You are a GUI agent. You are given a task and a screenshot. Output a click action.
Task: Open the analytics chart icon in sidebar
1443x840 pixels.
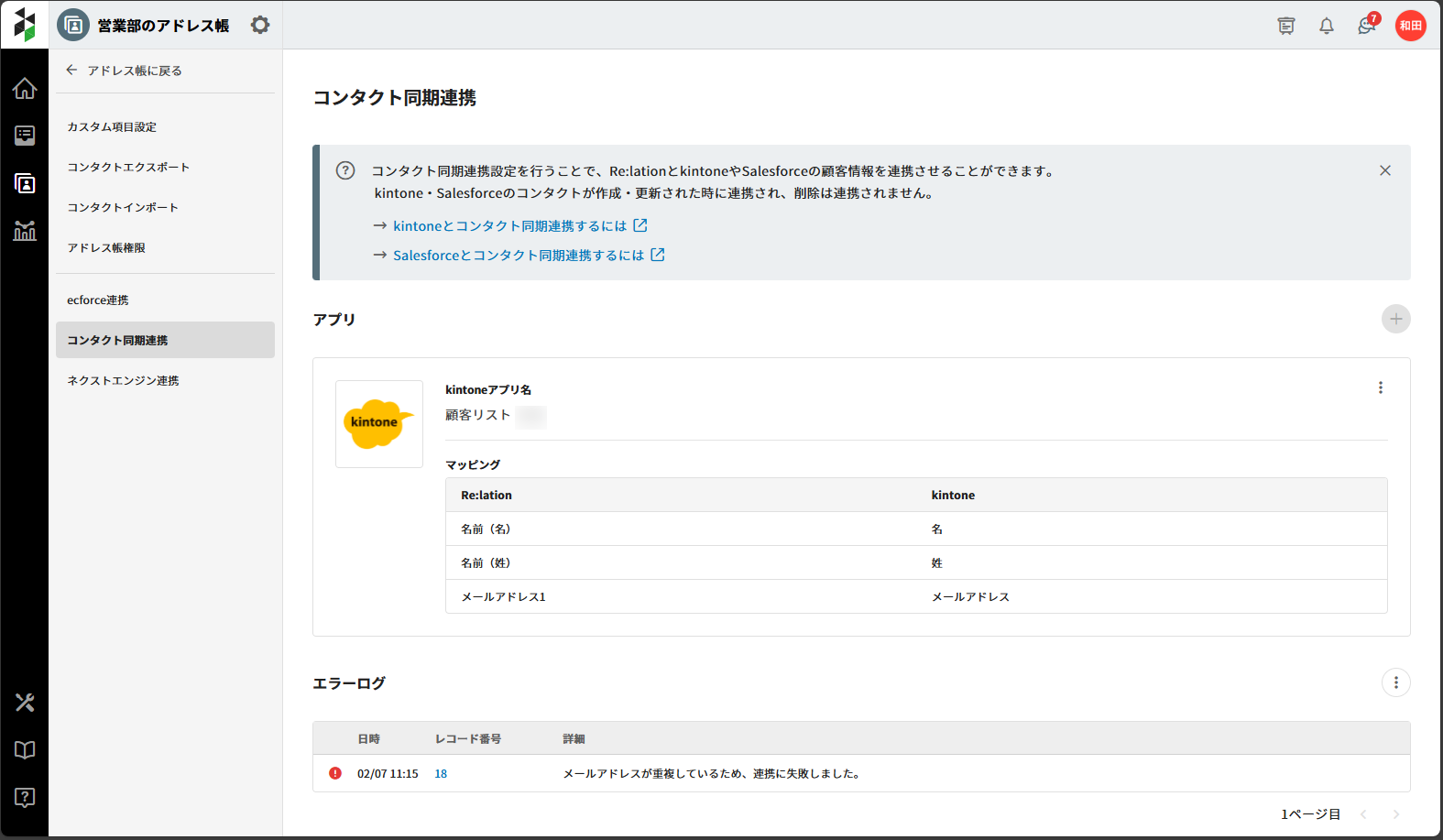point(25,231)
